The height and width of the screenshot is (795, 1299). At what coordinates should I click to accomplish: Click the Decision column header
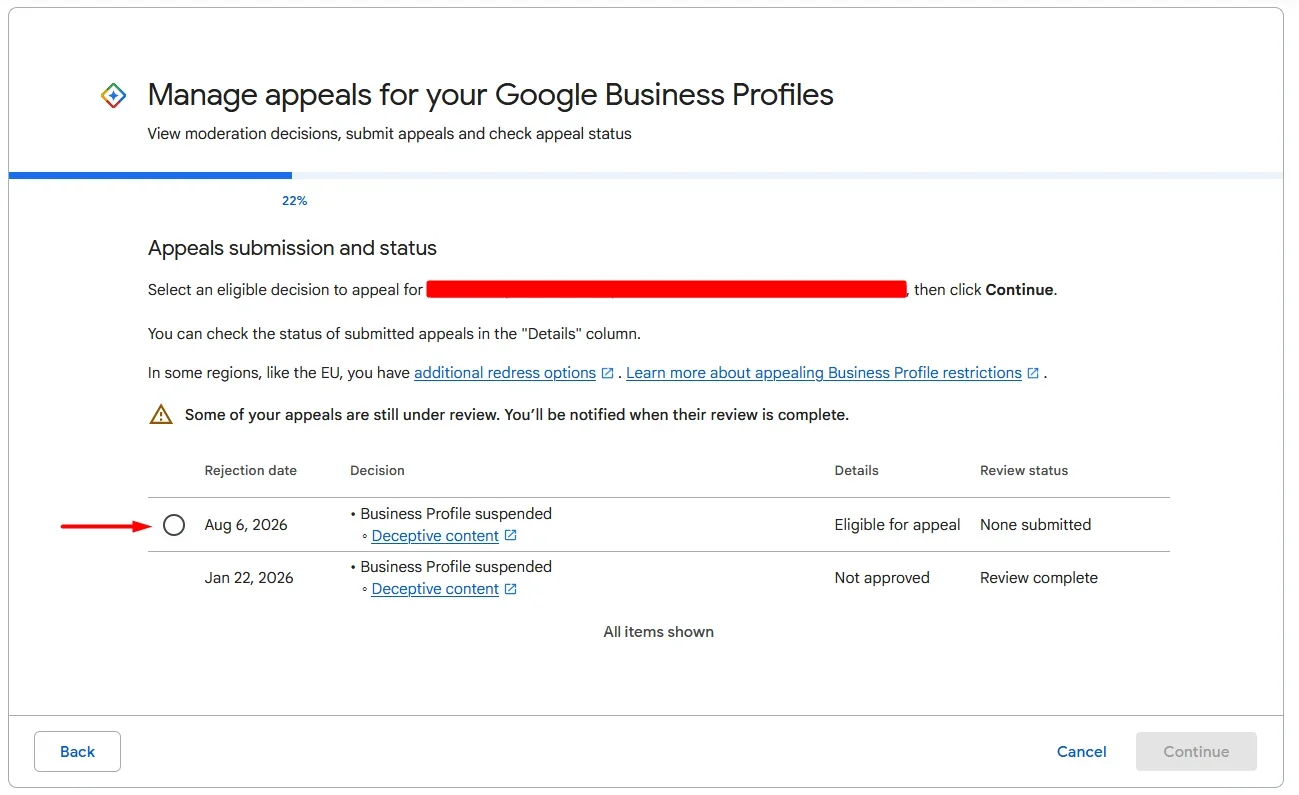[x=377, y=470]
